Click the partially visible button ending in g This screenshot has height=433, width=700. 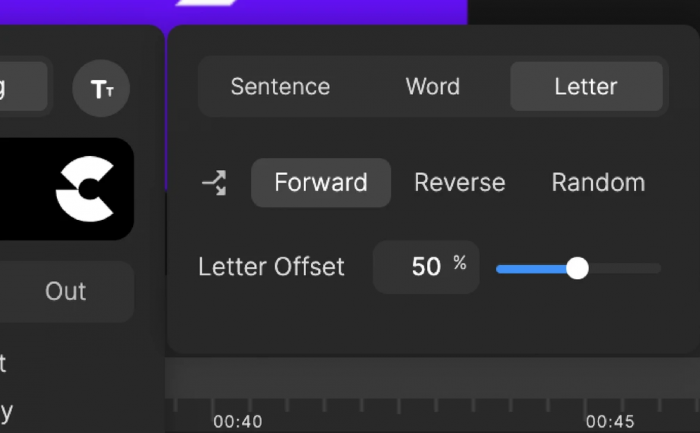pyautogui.click(x=22, y=87)
